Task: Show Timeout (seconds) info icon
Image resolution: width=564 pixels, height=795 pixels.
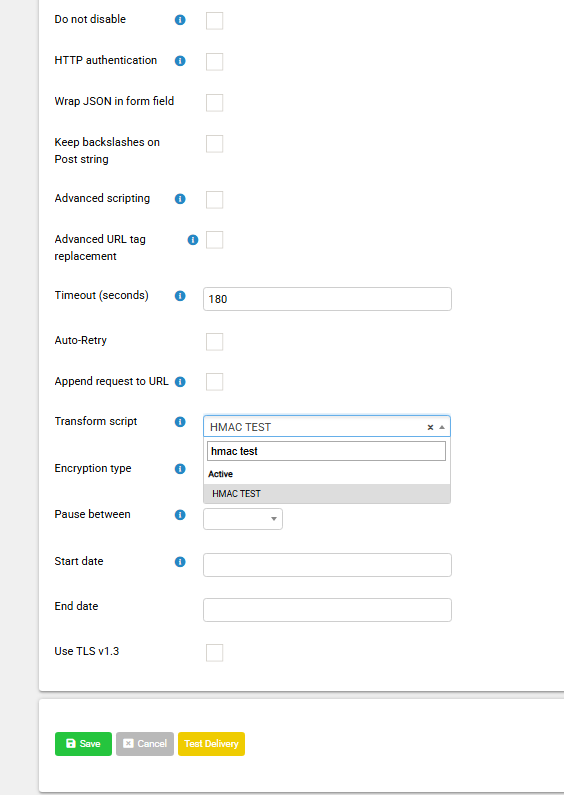Action: 180,296
